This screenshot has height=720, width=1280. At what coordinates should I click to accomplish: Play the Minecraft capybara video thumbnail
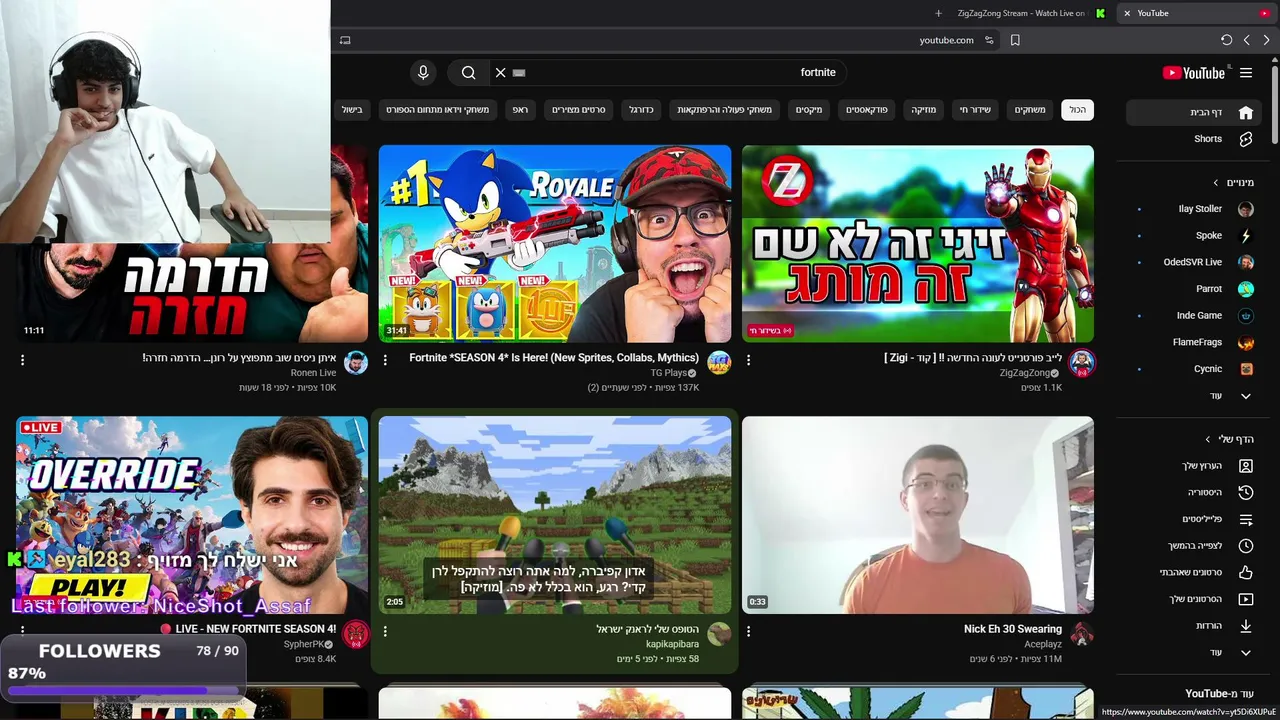tap(555, 515)
